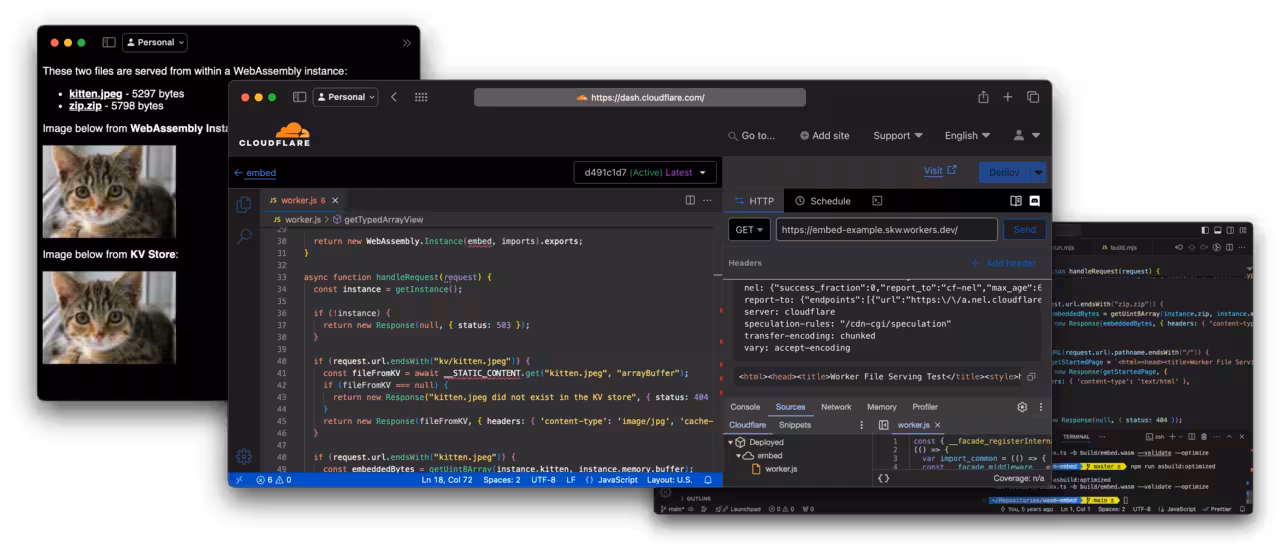Open the documentation book icon in preview panel
The image size is (1280, 550).
point(1016,201)
